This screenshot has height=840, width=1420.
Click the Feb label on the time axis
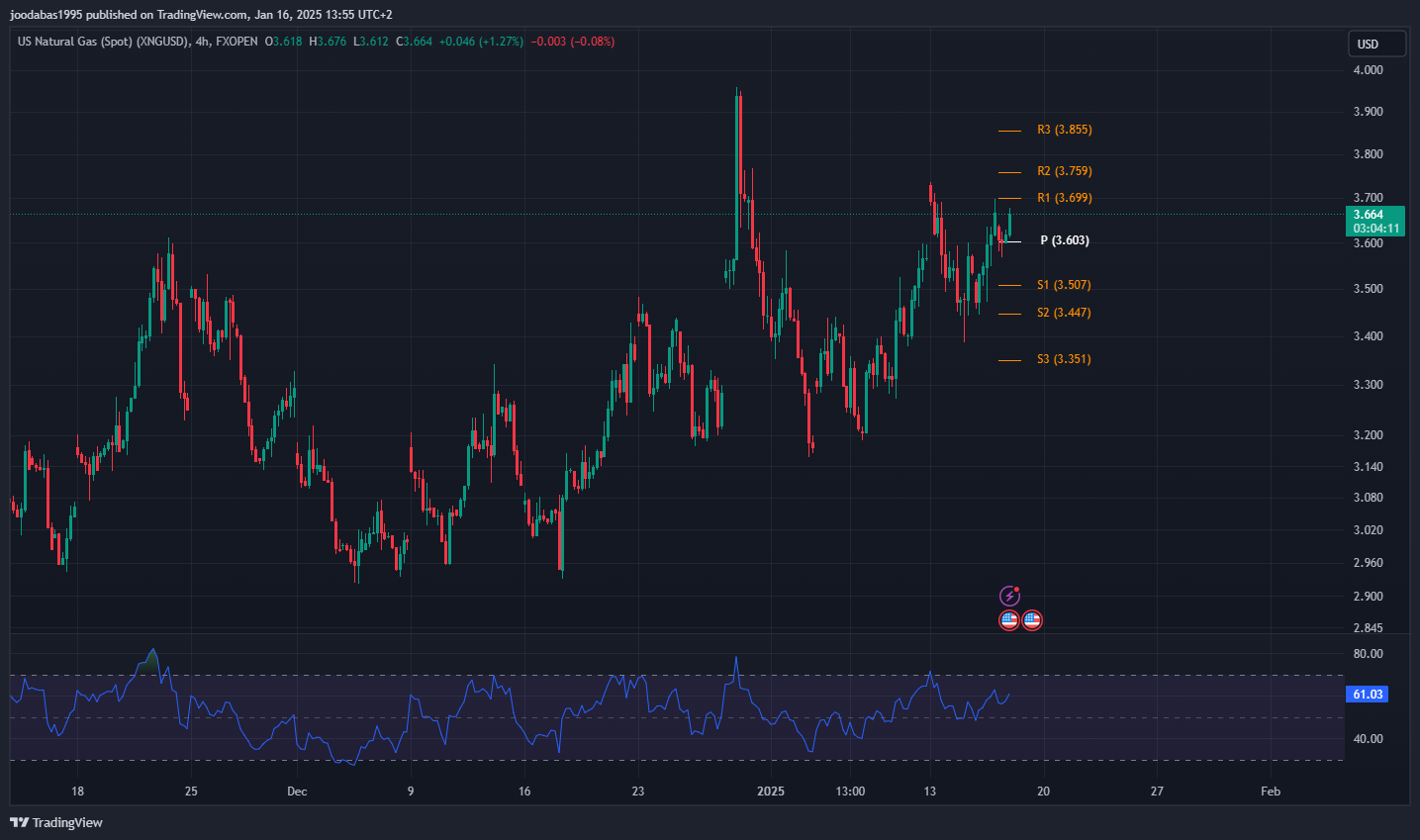point(1271,792)
